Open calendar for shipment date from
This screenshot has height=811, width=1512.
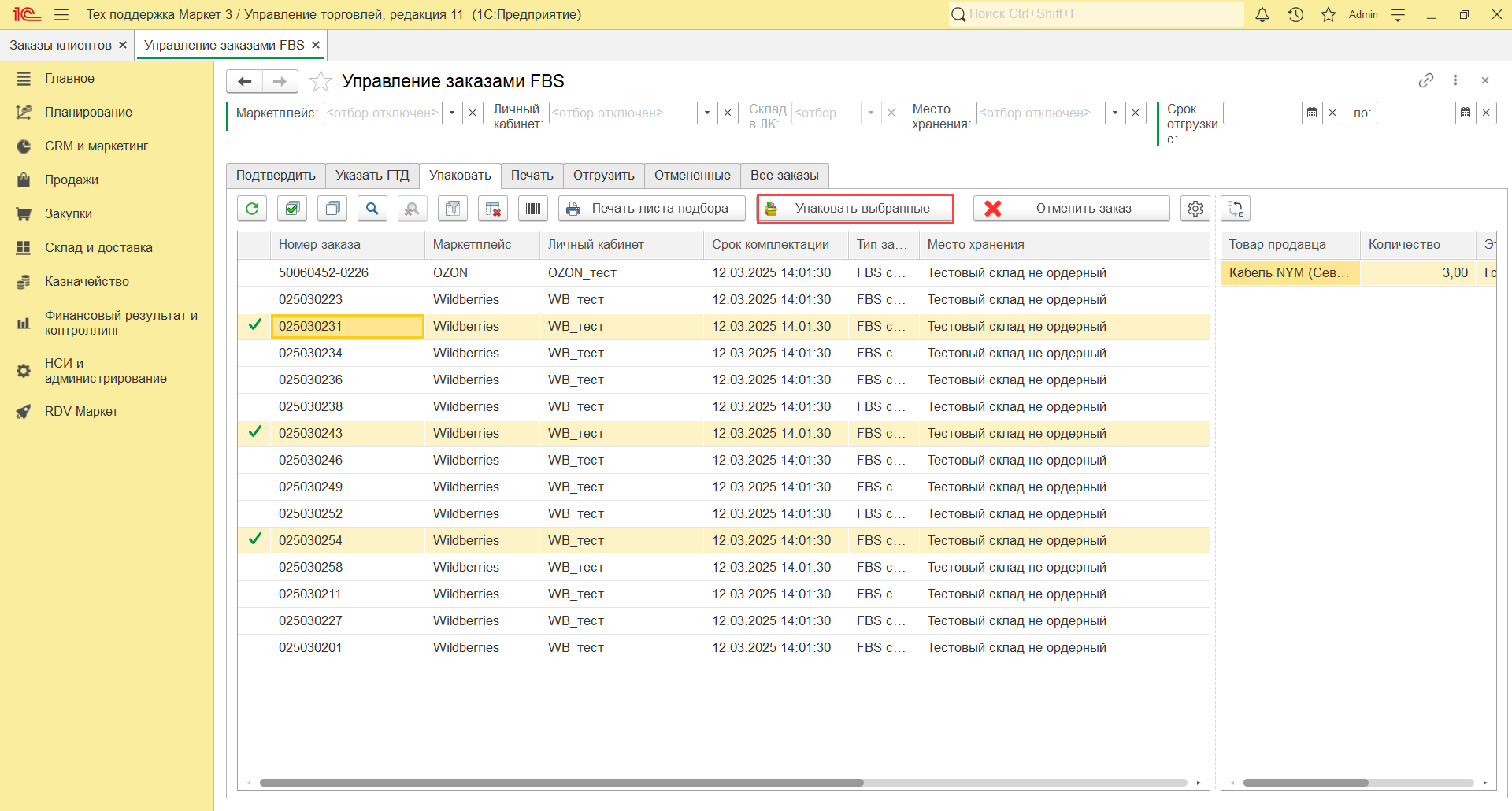(1312, 113)
